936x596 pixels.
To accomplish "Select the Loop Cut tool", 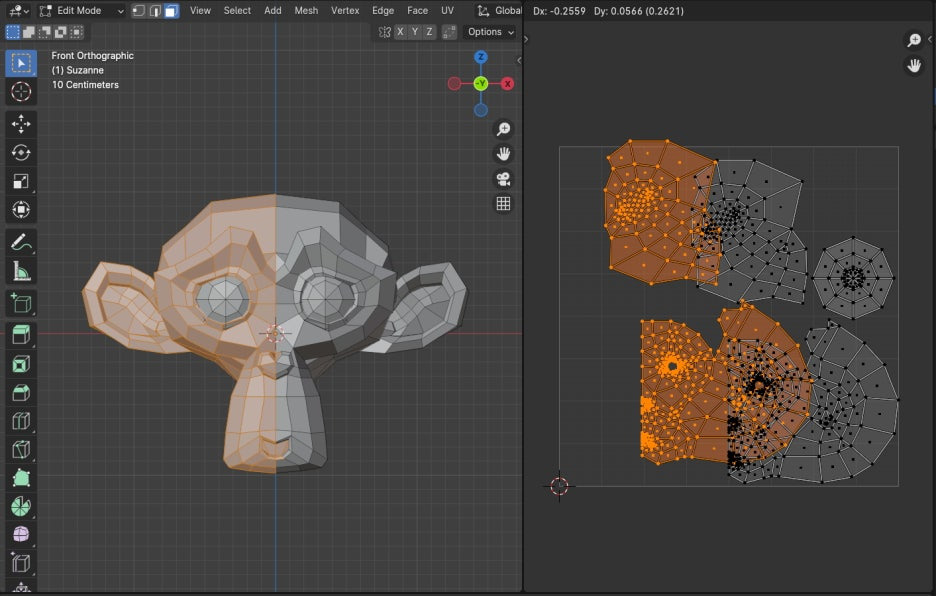I will 21,421.
